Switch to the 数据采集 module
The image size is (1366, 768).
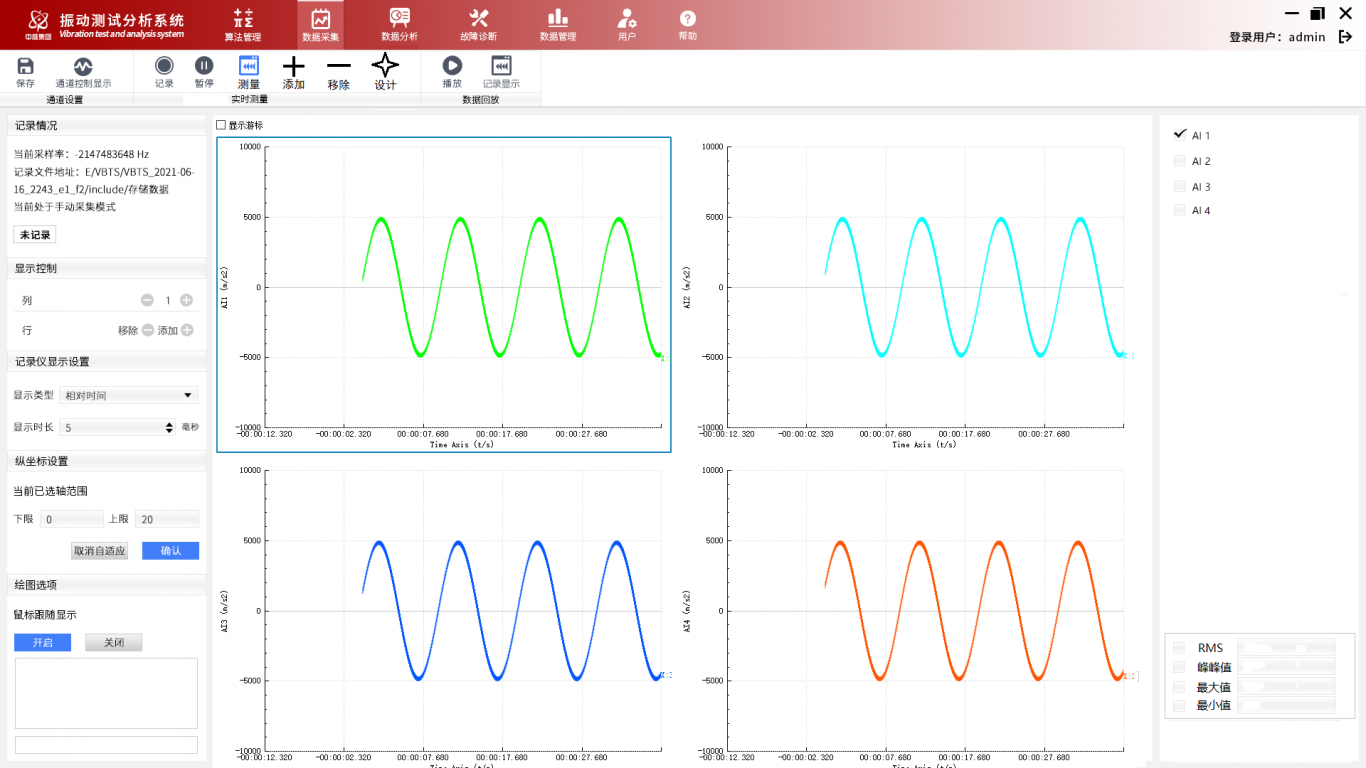click(321, 24)
